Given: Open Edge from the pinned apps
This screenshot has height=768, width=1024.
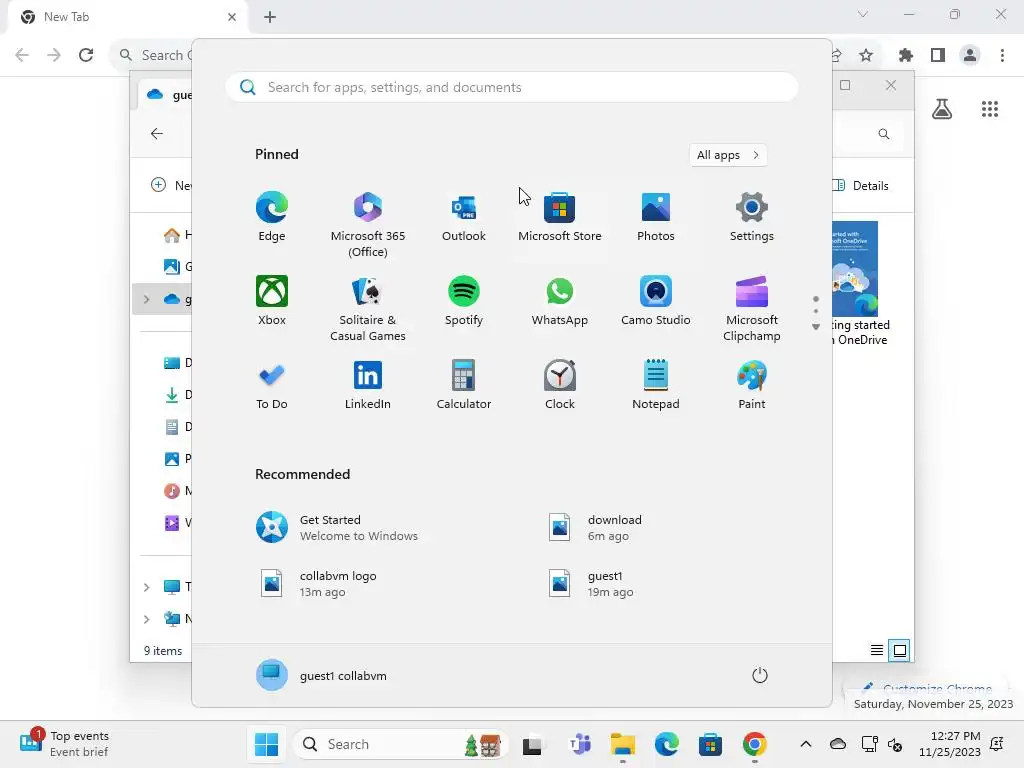Looking at the screenshot, I should tap(272, 217).
